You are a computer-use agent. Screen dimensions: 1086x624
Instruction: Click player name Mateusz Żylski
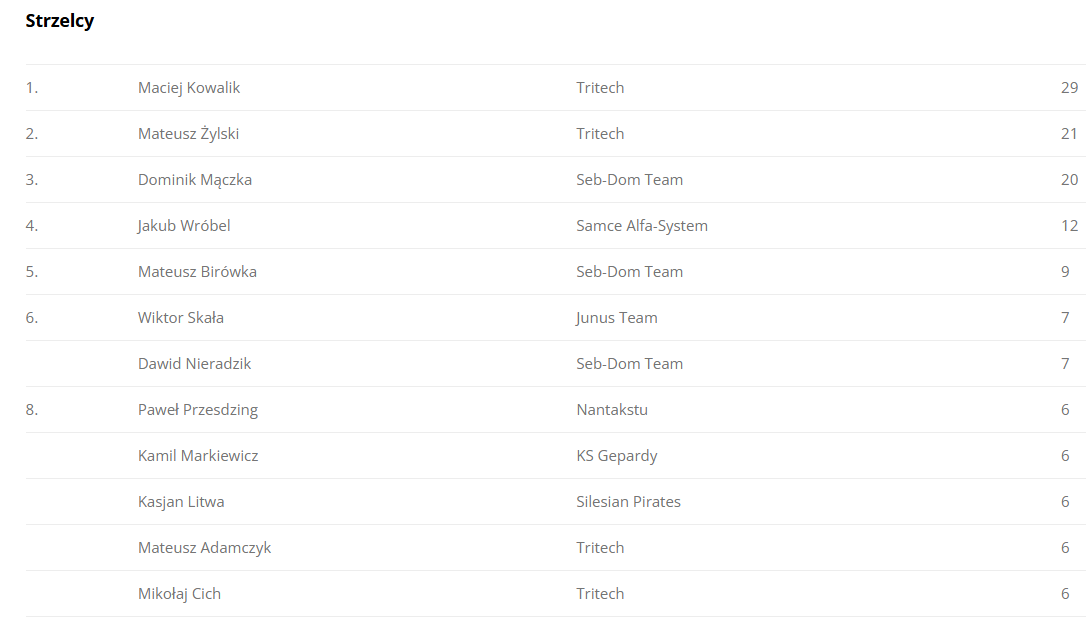[x=188, y=134]
